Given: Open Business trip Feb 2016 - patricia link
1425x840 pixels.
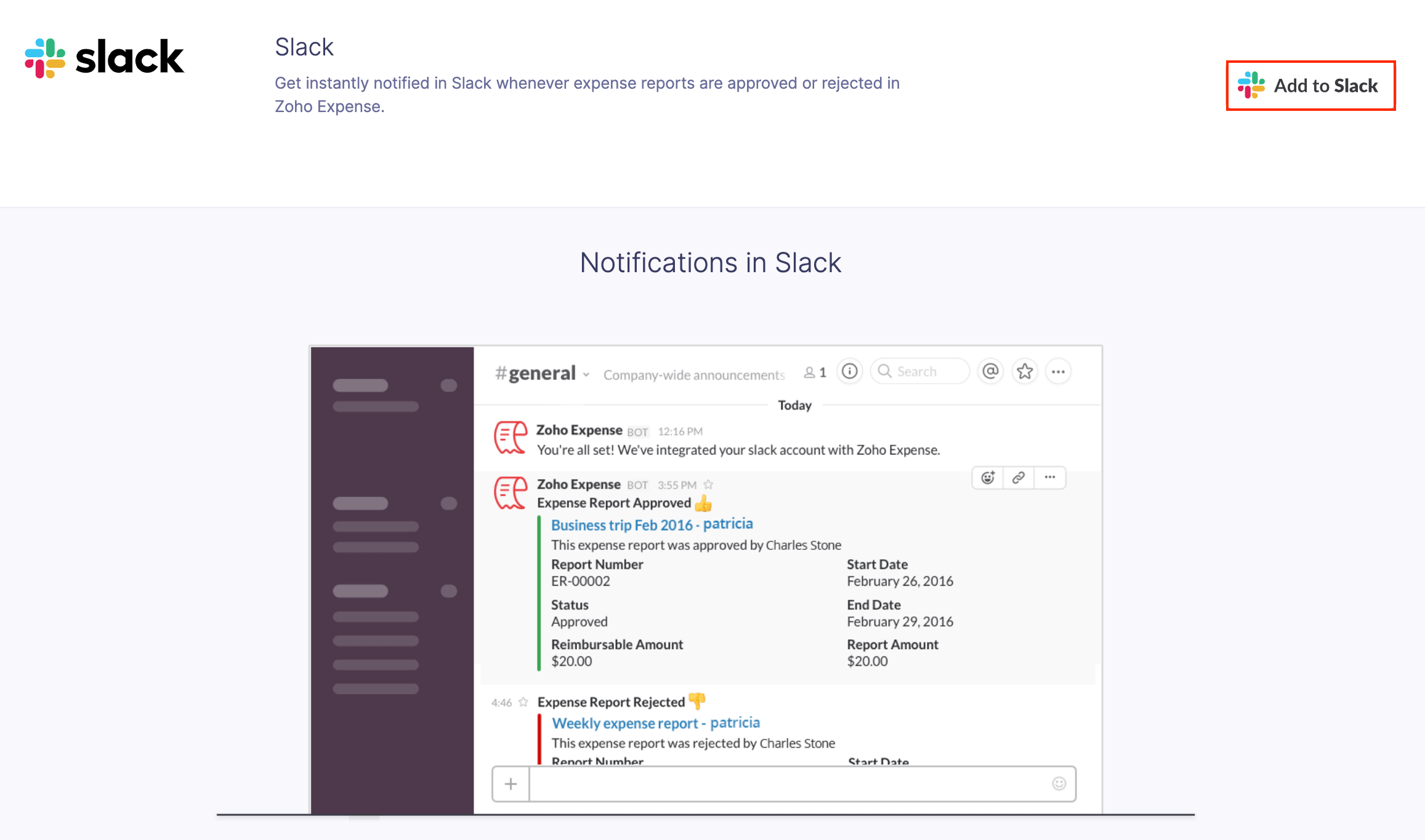Looking at the screenshot, I should (652, 525).
